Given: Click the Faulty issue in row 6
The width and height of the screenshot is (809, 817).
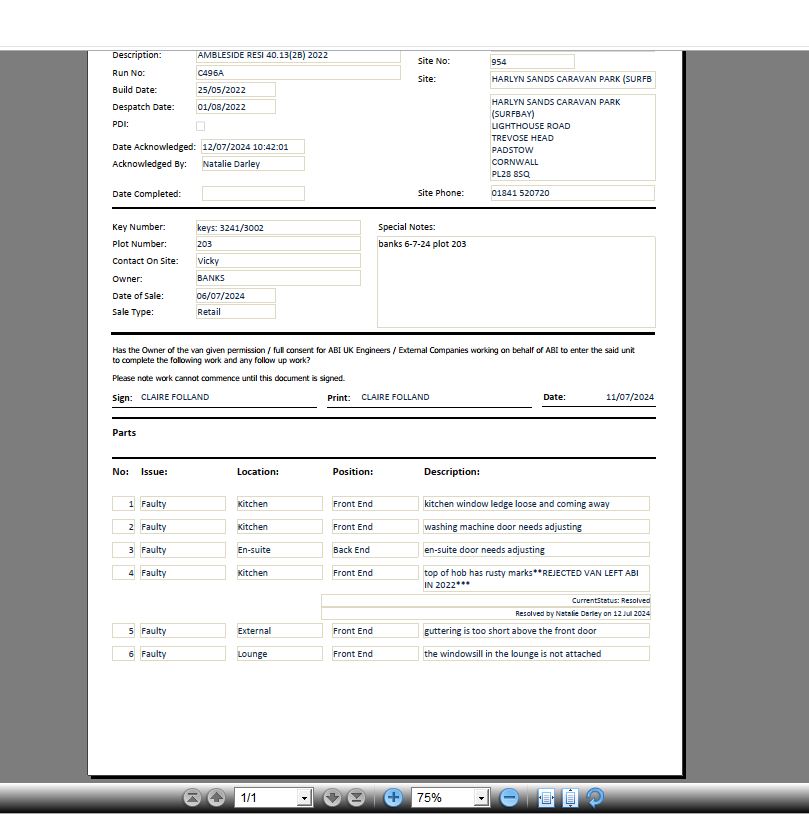Looking at the screenshot, I should pos(183,654).
